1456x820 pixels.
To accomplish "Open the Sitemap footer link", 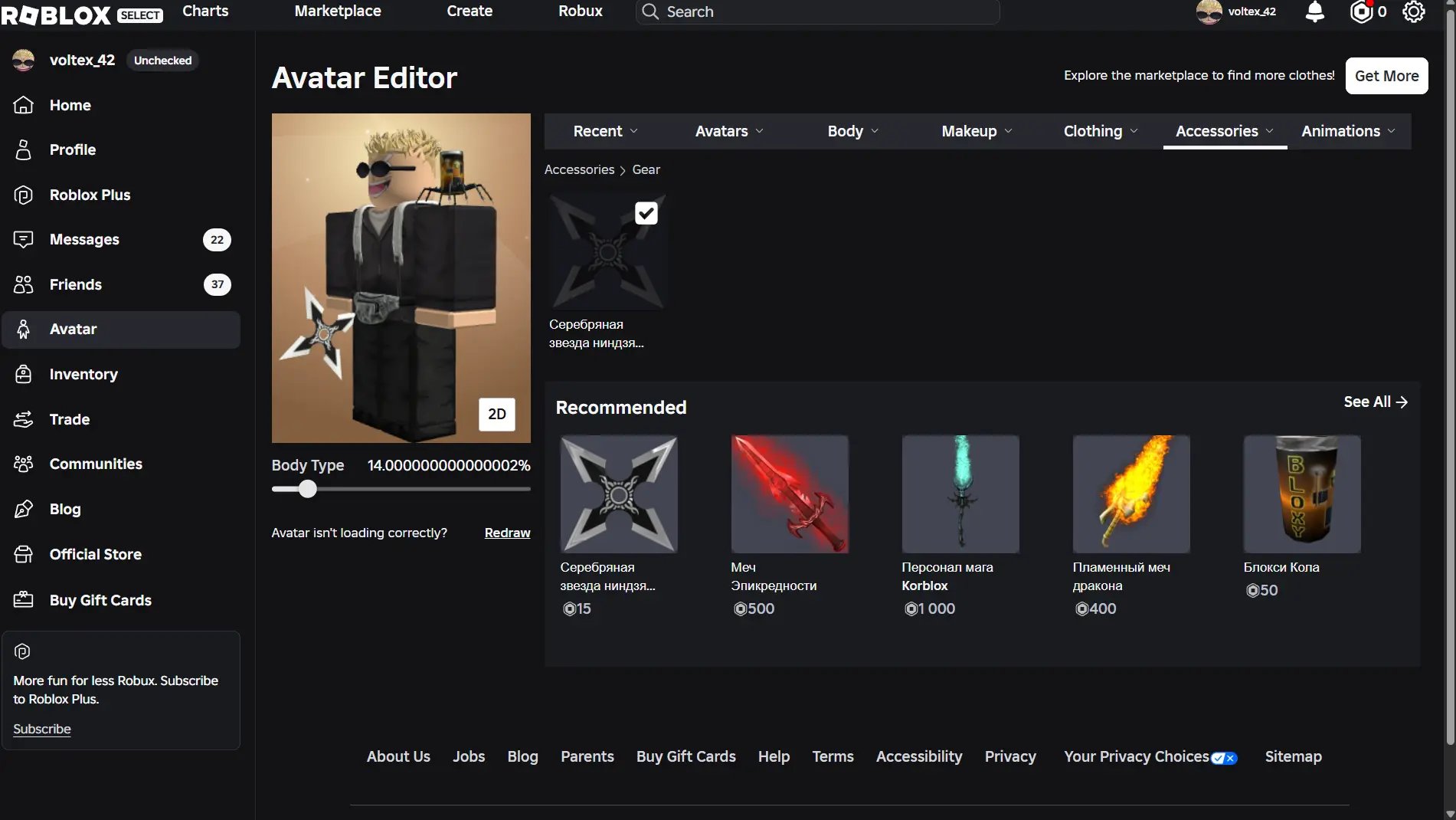I will click(1293, 756).
